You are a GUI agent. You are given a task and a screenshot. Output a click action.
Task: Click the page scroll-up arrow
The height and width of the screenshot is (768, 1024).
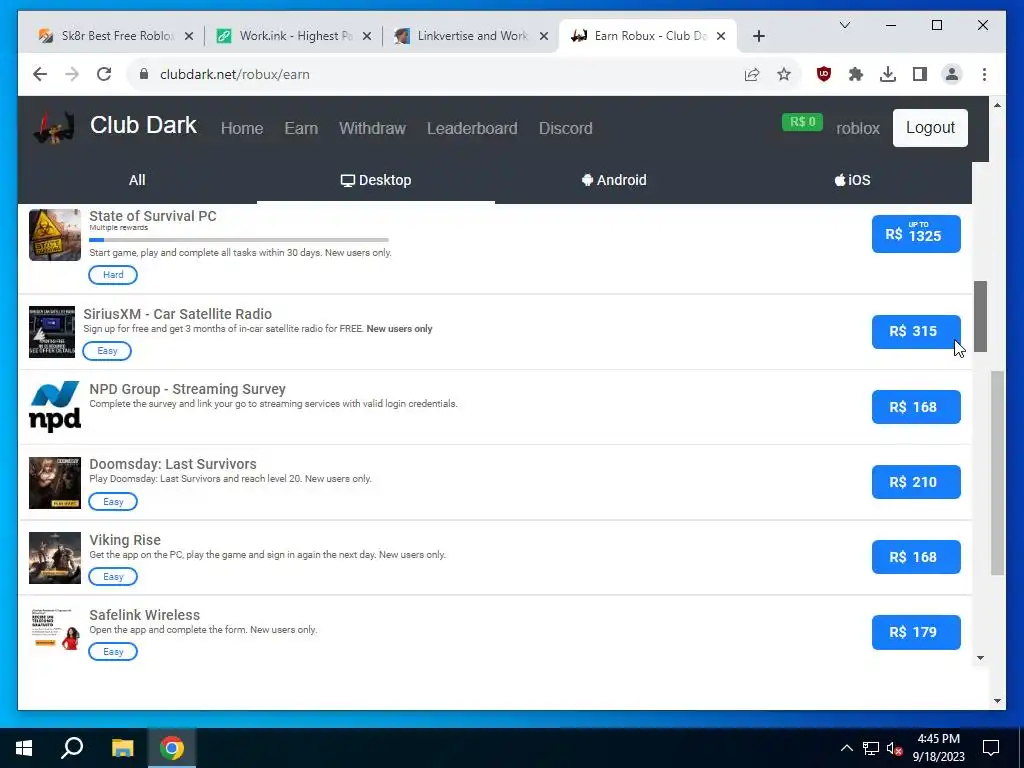(997, 104)
